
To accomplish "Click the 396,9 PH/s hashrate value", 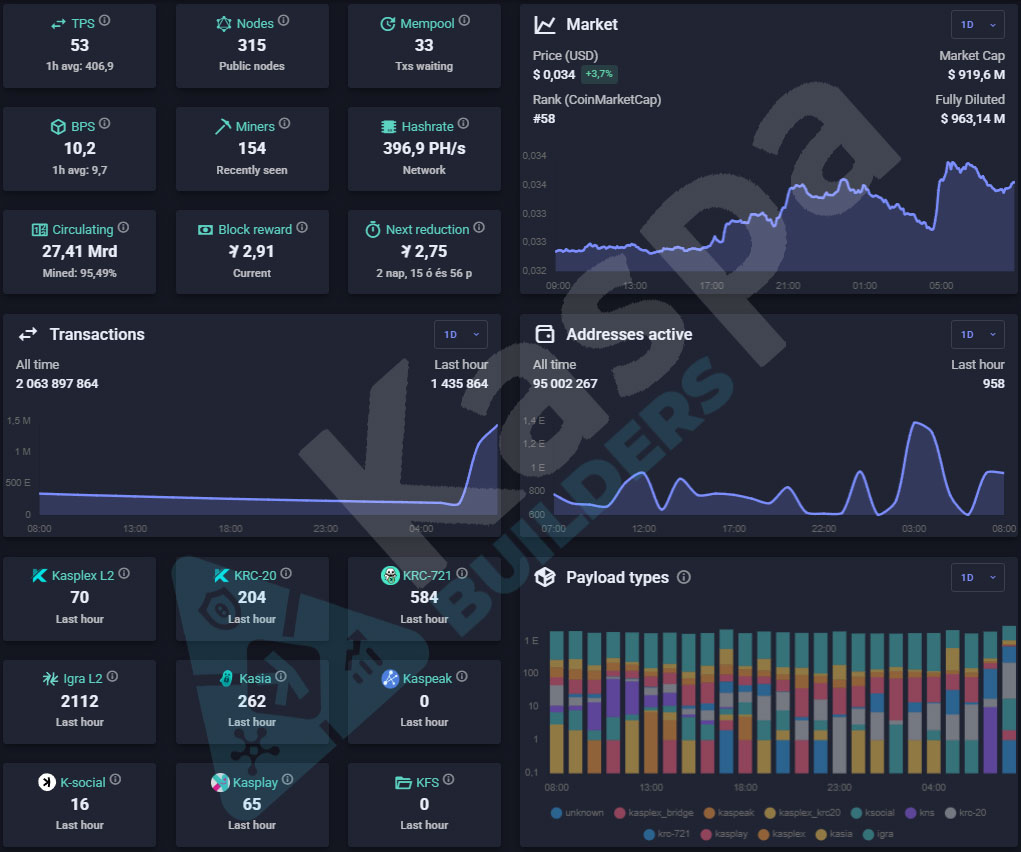I will point(424,149).
